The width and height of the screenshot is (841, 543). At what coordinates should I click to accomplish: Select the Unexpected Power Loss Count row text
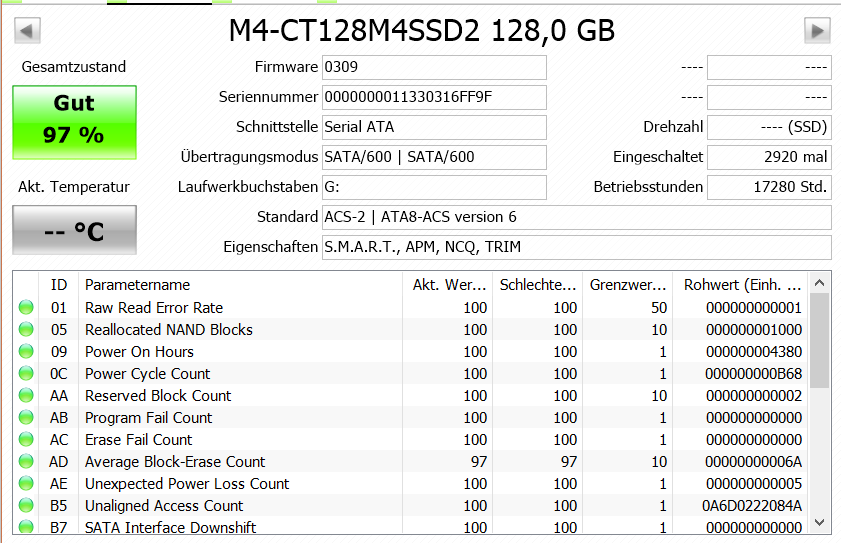coord(187,483)
